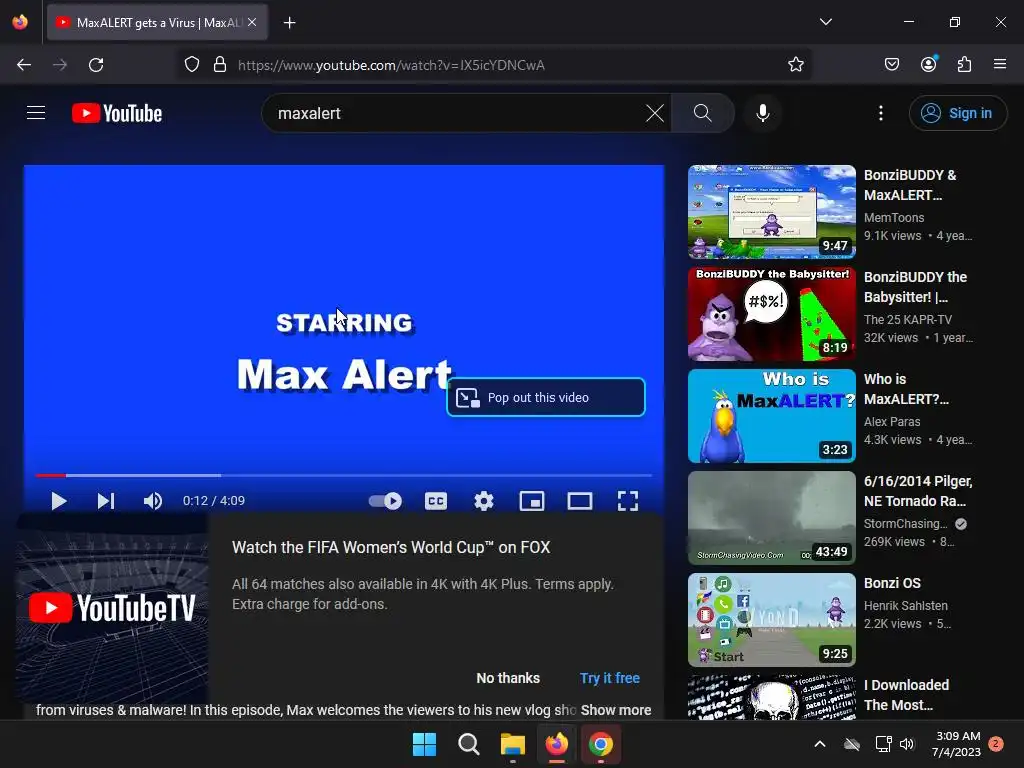1024x768 pixels.
Task: Open BonziBUDDY & MaxALERT video thumbnail
Action: [772, 212]
